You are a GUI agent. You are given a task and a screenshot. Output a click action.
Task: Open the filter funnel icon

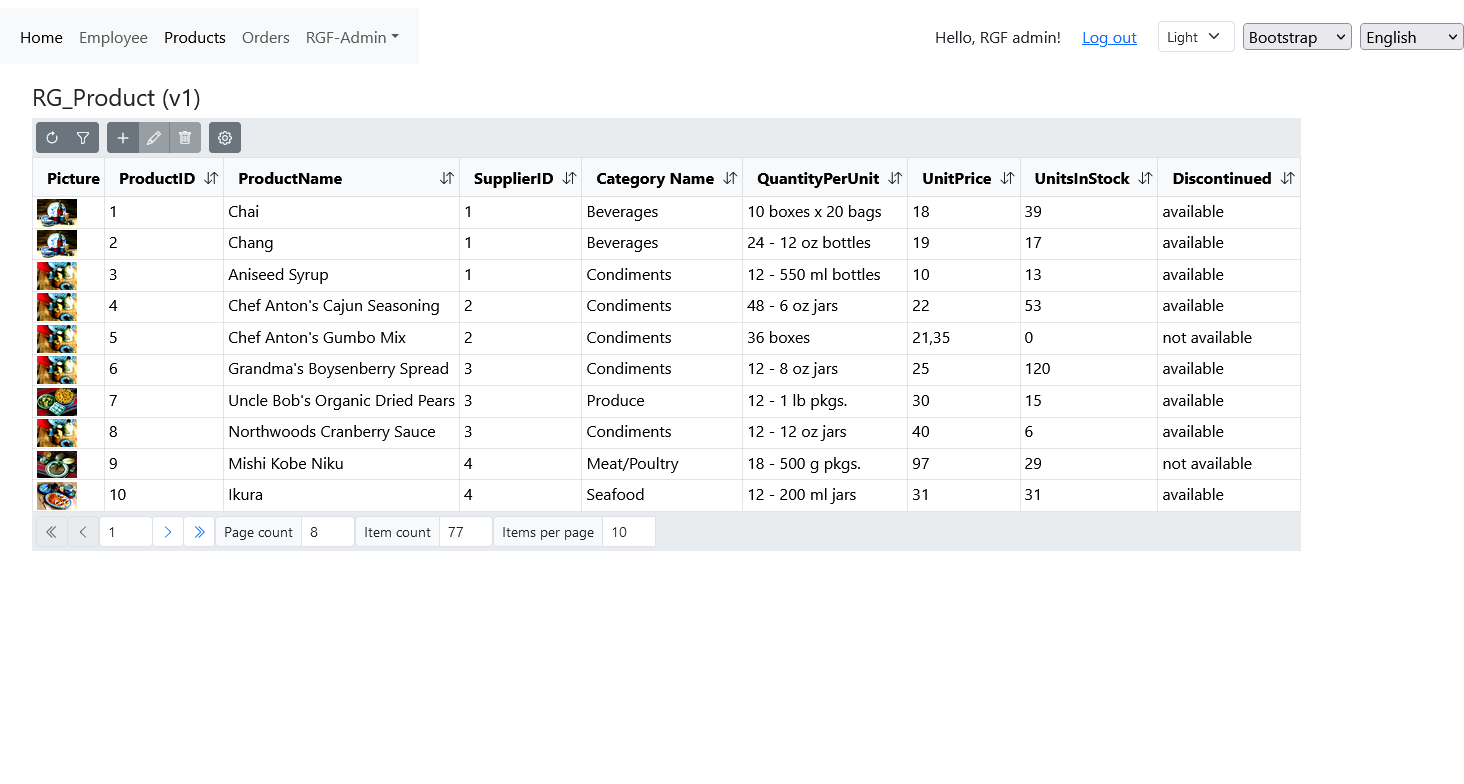point(83,138)
